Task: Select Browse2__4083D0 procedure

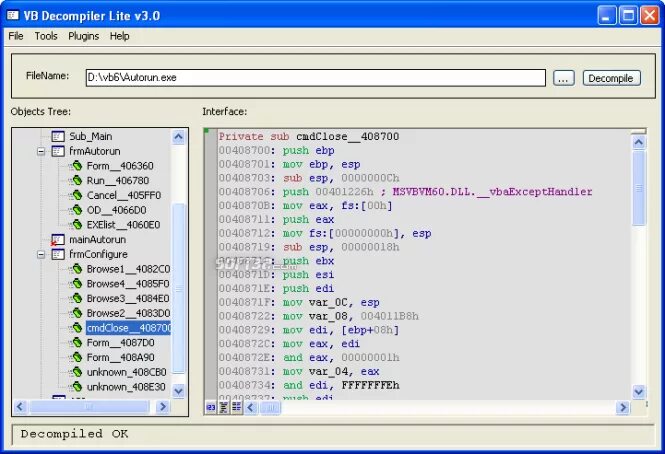Action: [128, 313]
